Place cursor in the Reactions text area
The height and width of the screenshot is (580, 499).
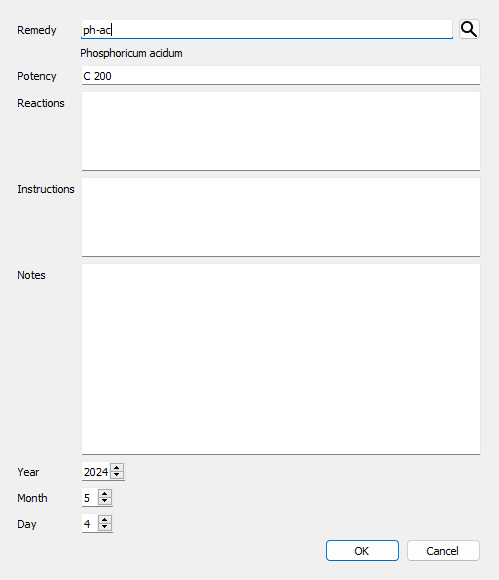(281, 131)
